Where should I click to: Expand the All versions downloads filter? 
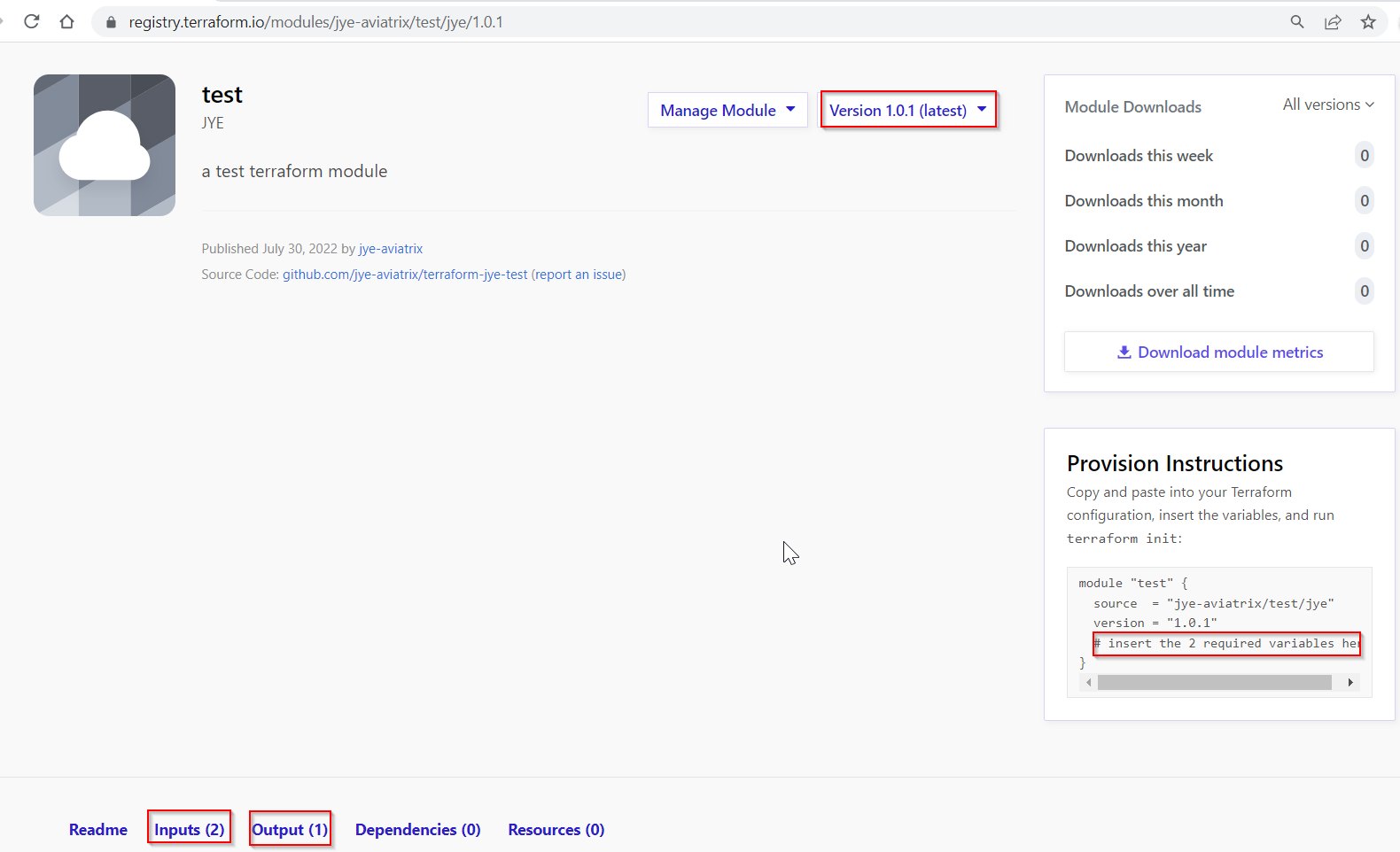click(1328, 105)
